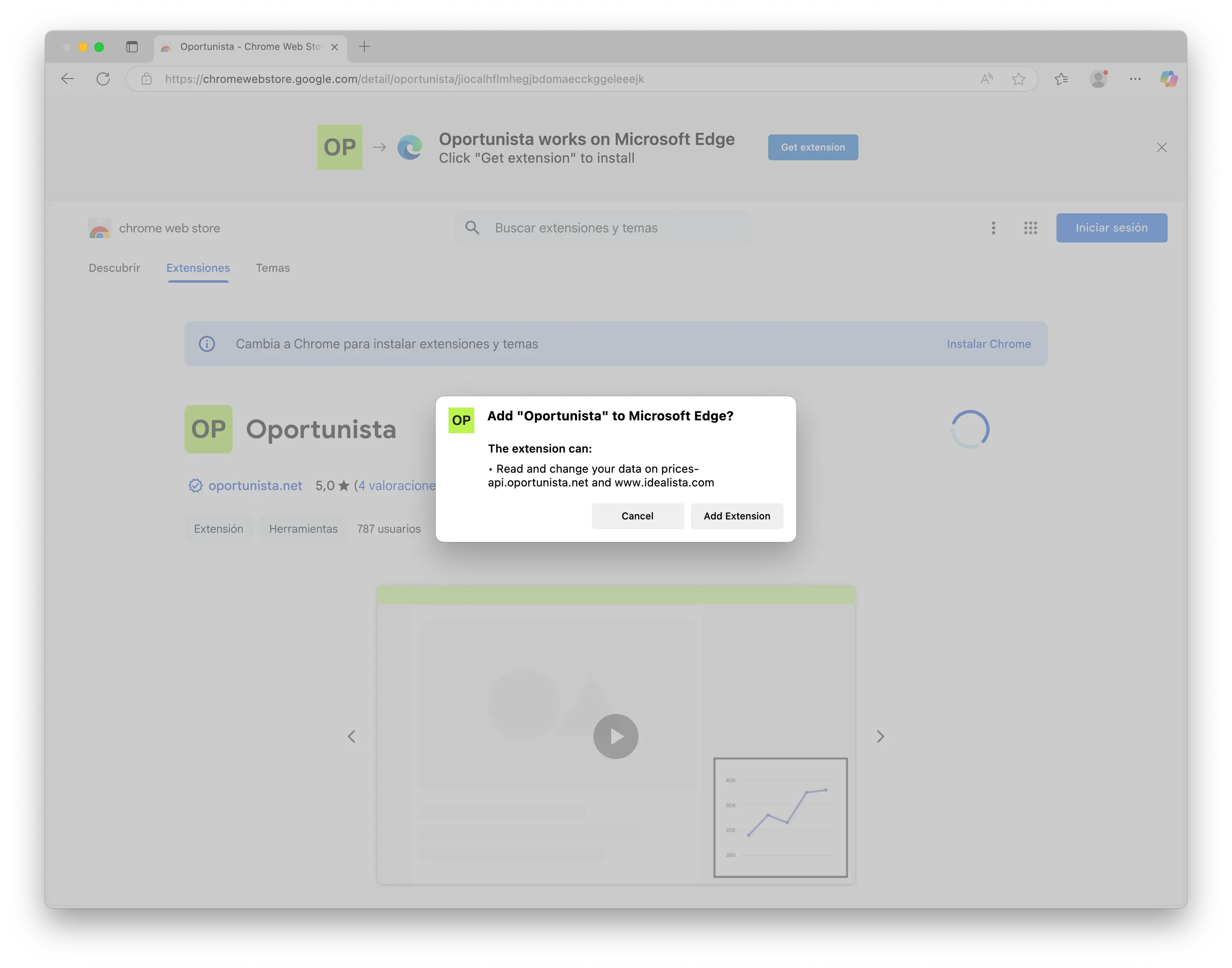The width and height of the screenshot is (1232, 968).
Task: Open the tab actions menu icon
Action: [132, 46]
